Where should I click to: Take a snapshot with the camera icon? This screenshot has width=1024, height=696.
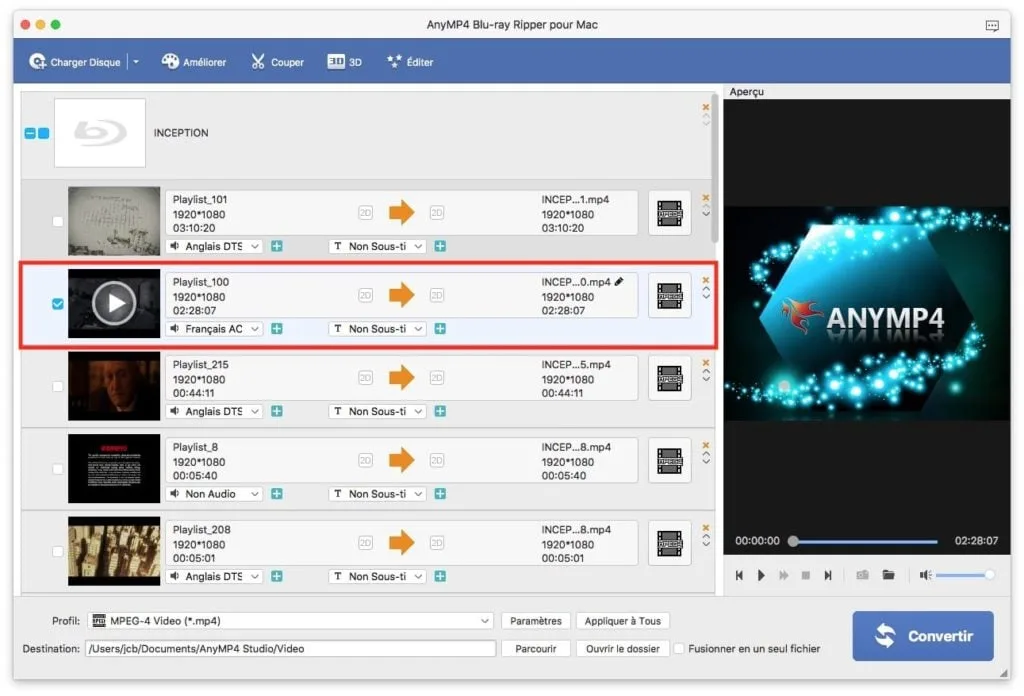point(863,575)
